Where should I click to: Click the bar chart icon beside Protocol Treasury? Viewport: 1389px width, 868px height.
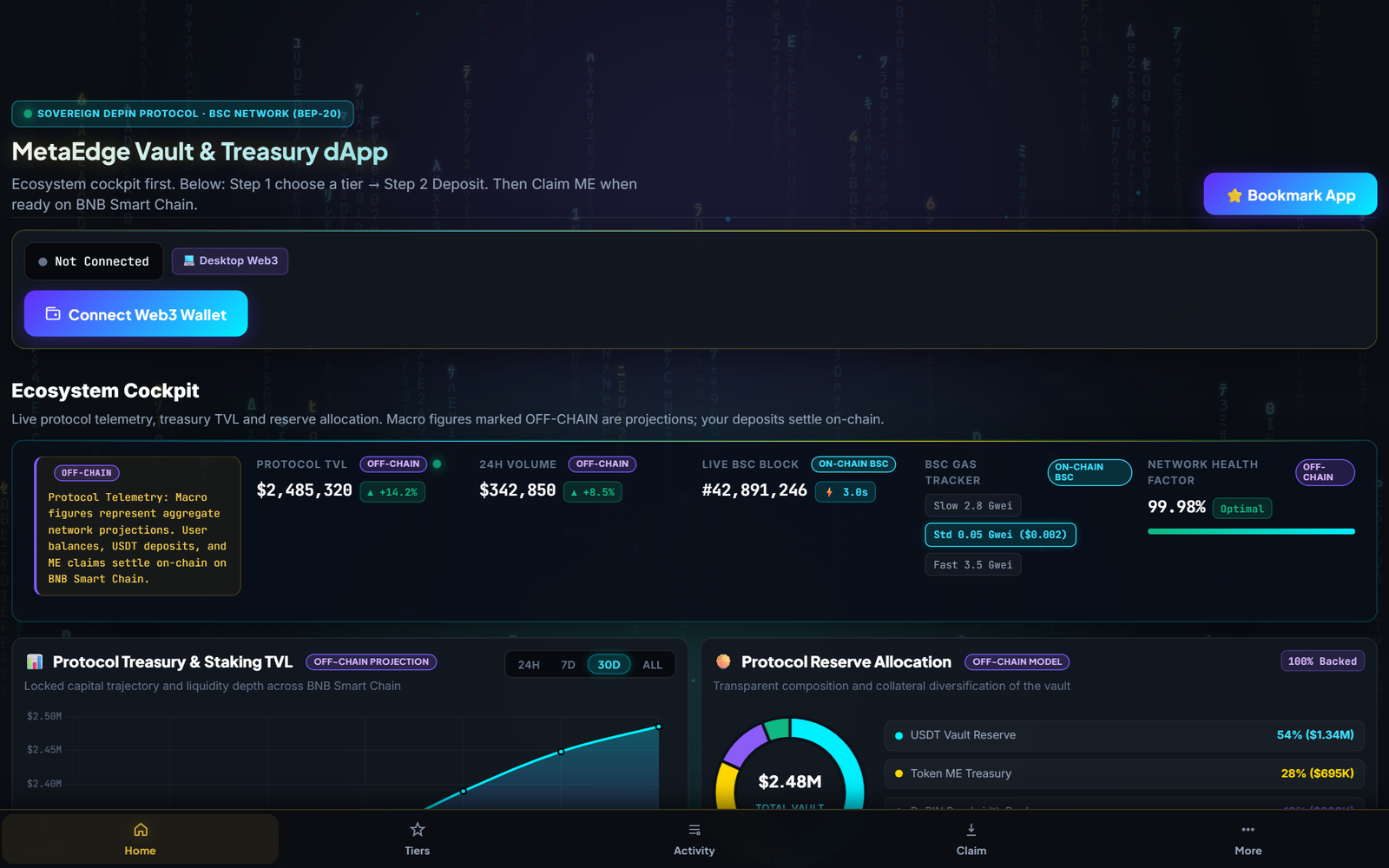35,662
